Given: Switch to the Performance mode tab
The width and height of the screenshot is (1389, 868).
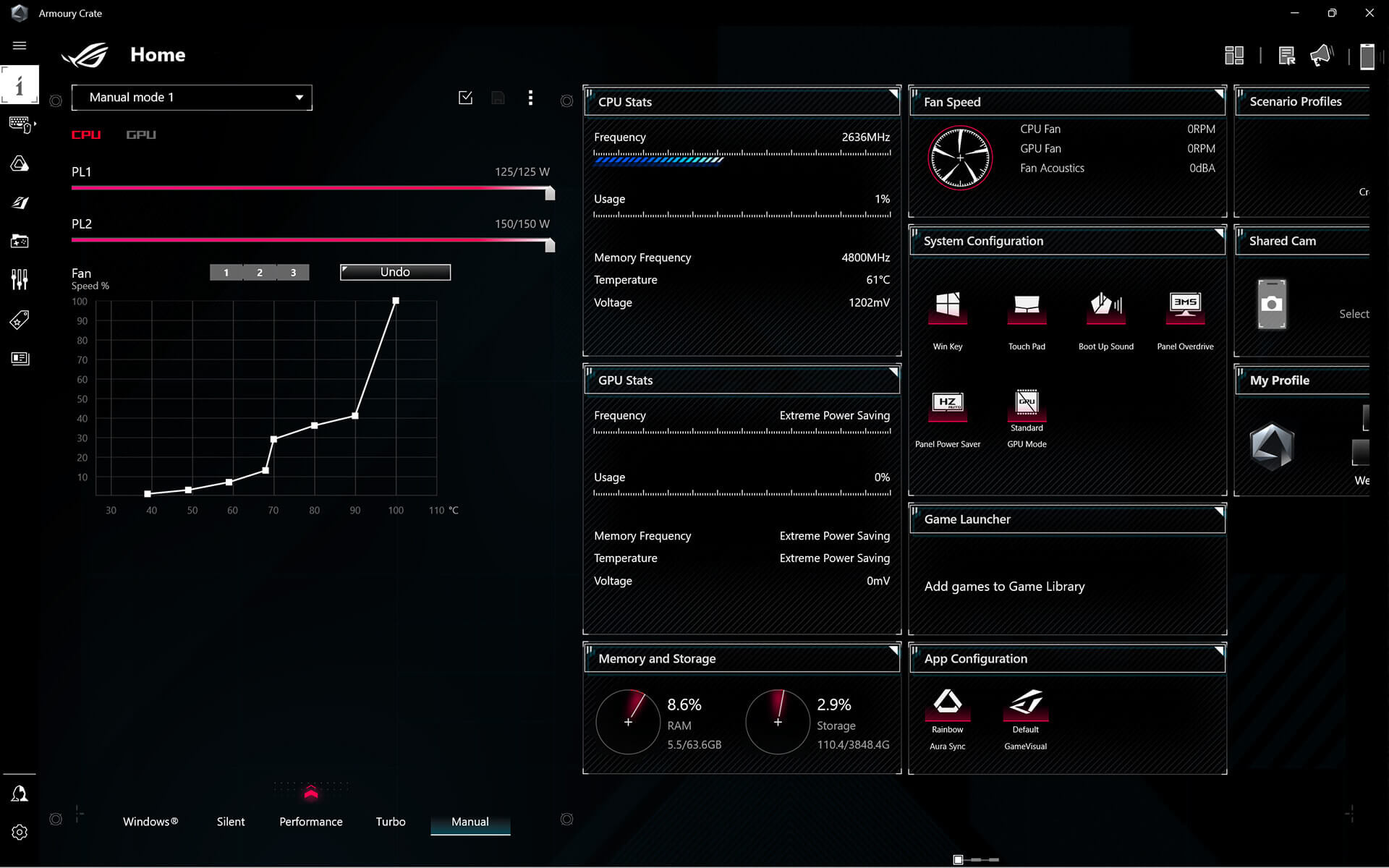Looking at the screenshot, I should (x=311, y=821).
